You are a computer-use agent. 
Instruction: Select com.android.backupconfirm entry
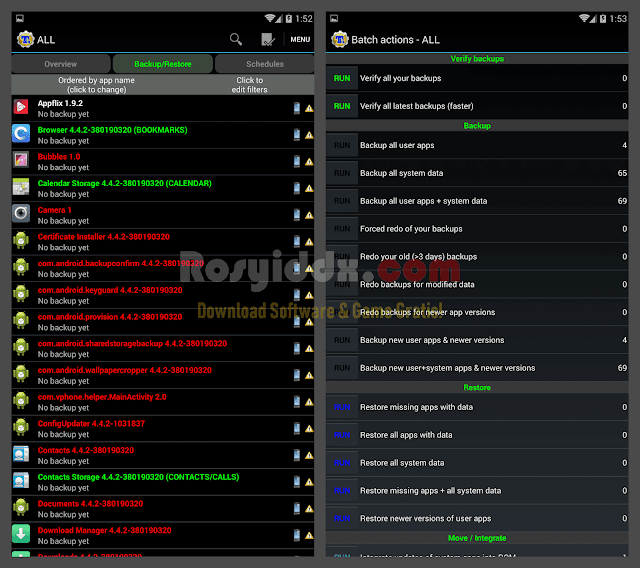(x=163, y=268)
